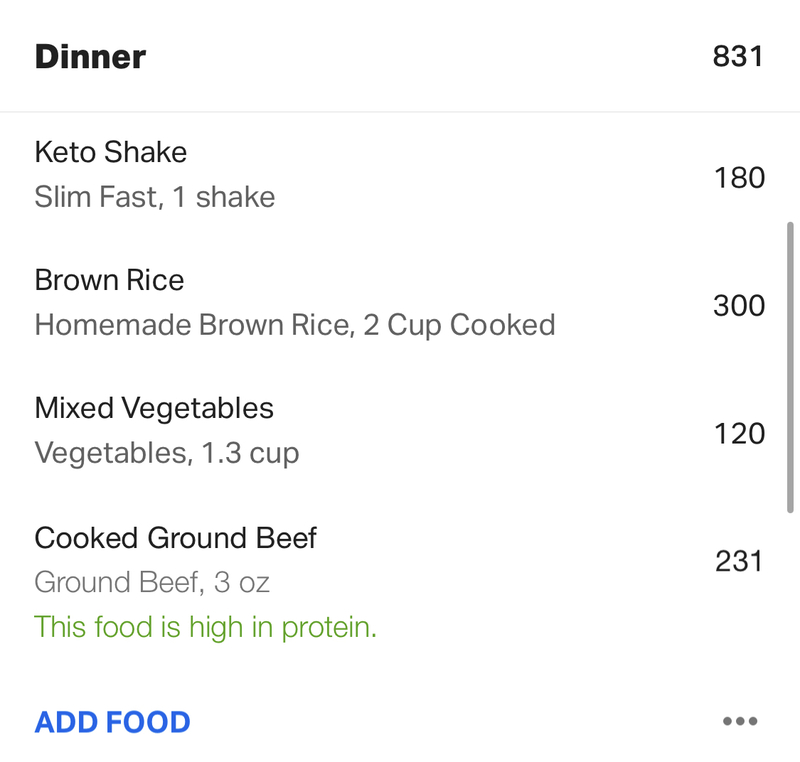The height and width of the screenshot is (762, 800).
Task: Click the Cooked Ground Beef title text
Action: 176,538
